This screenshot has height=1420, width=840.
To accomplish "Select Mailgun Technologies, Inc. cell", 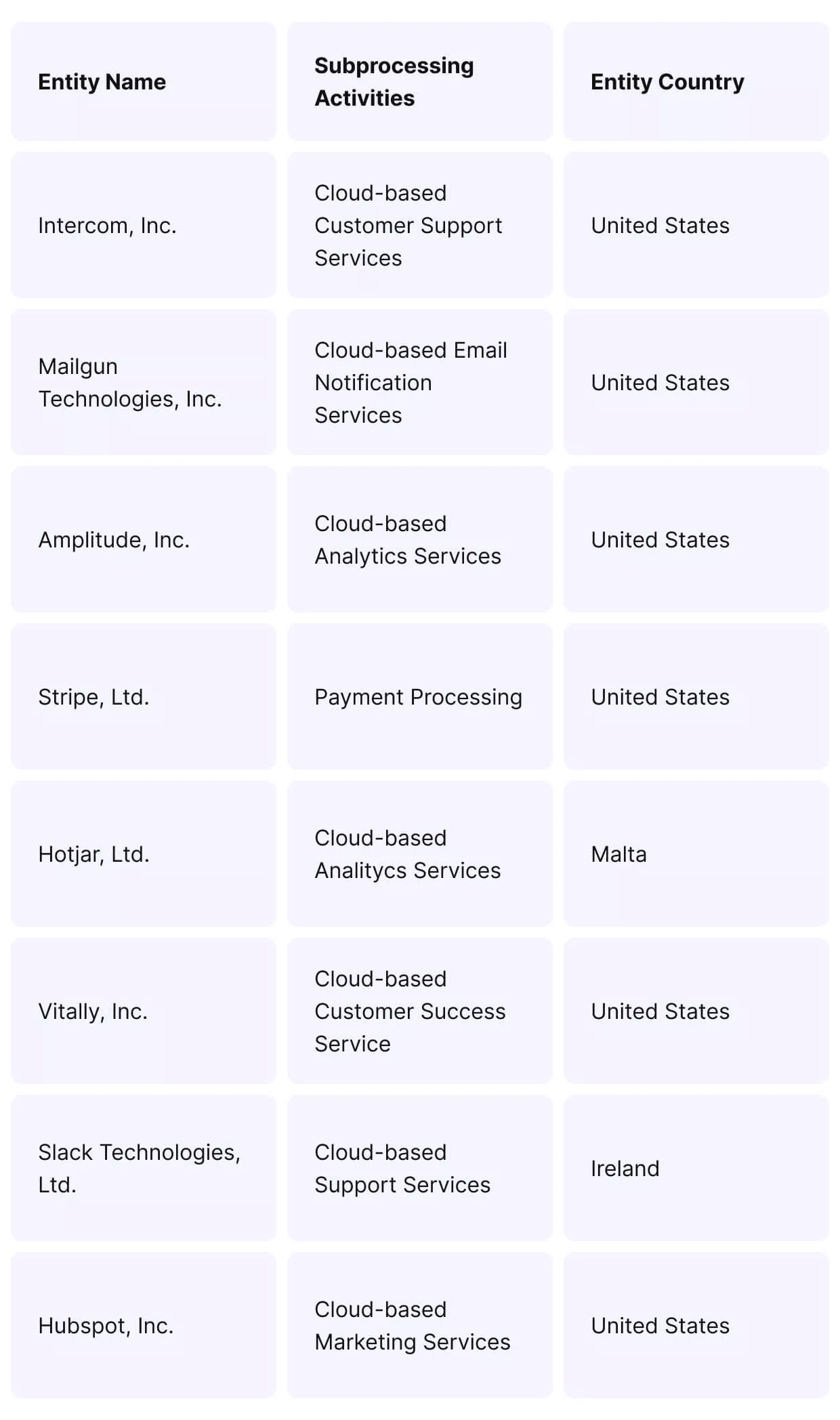I will [144, 382].
